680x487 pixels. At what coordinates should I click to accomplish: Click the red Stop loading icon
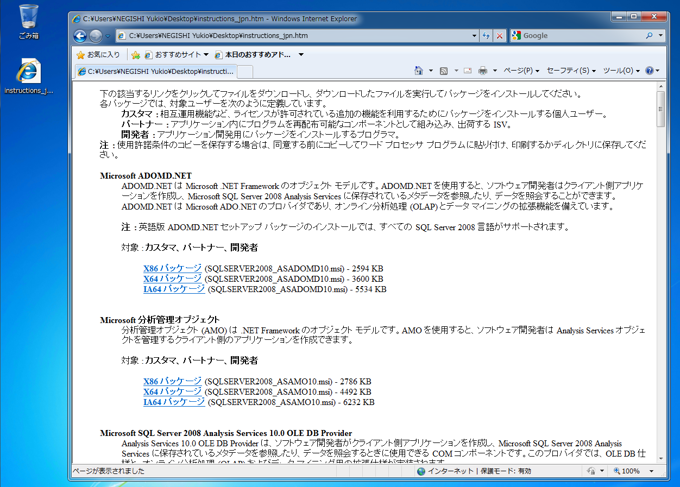500,36
